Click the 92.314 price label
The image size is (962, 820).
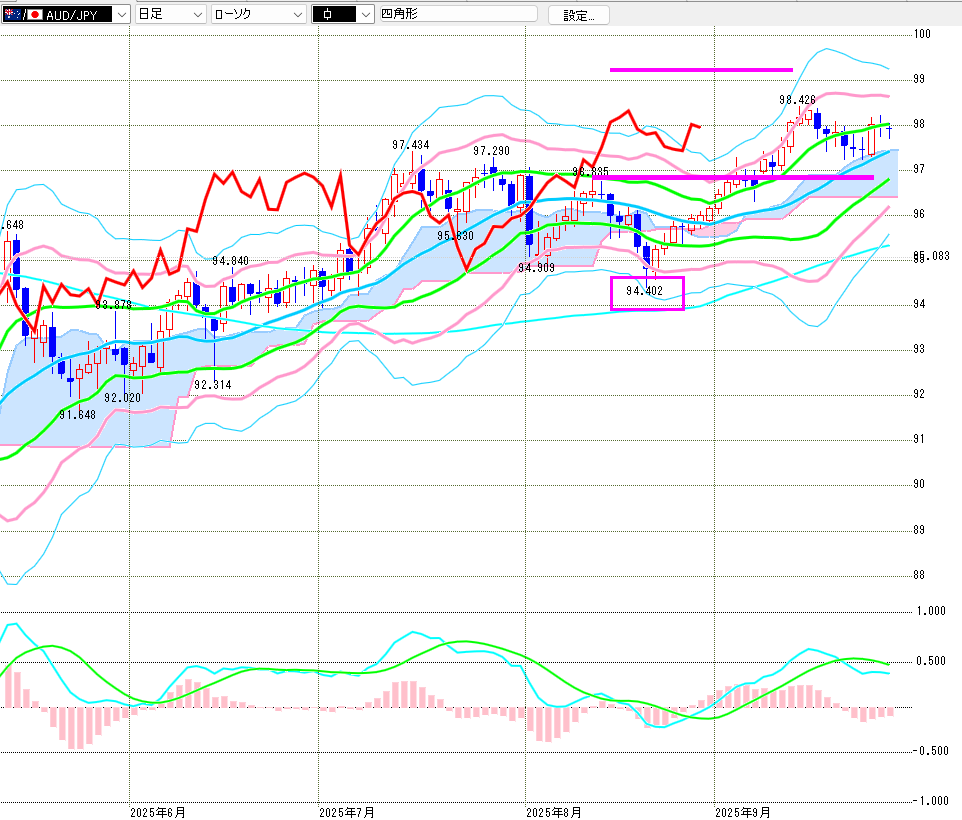[213, 385]
